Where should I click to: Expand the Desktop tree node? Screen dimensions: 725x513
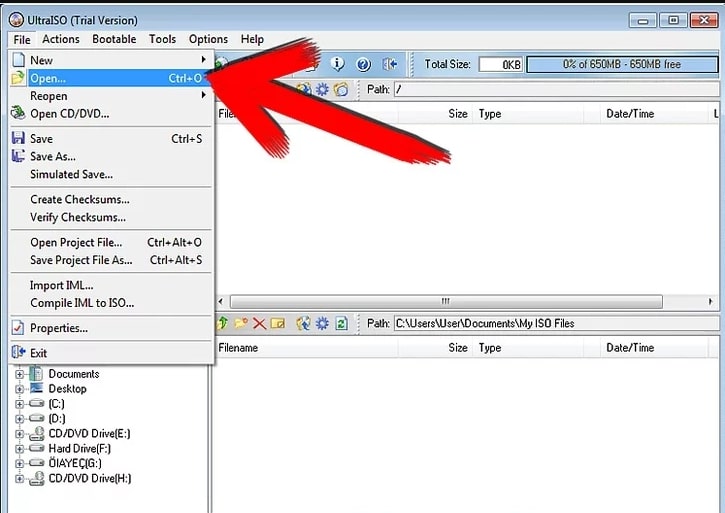pyautogui.click(x=19, y=389)
